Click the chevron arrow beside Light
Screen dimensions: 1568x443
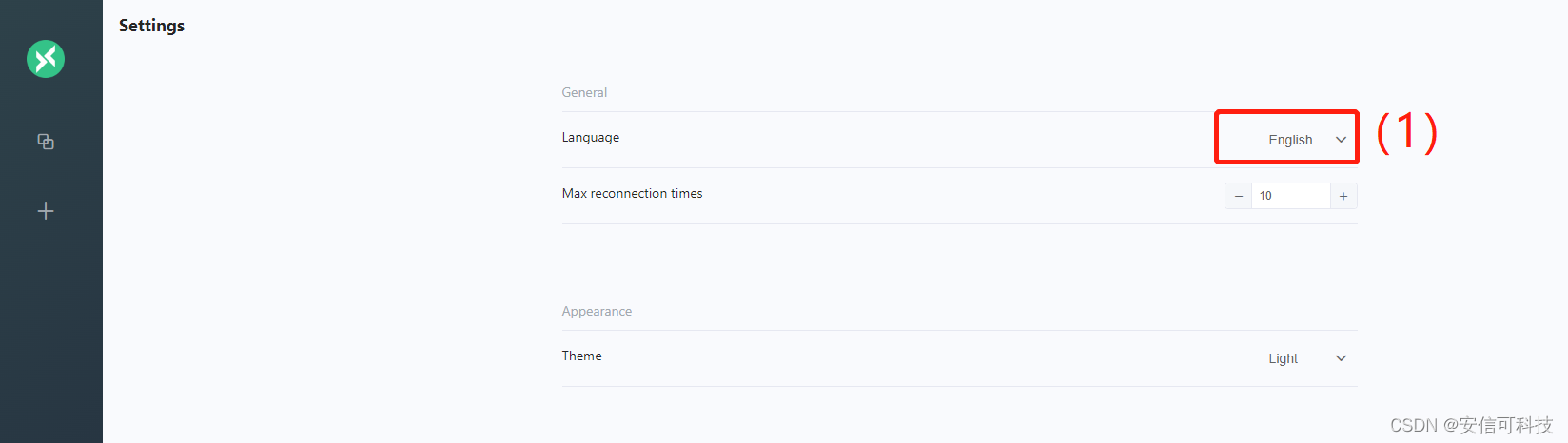click(x=1341, y=358)
